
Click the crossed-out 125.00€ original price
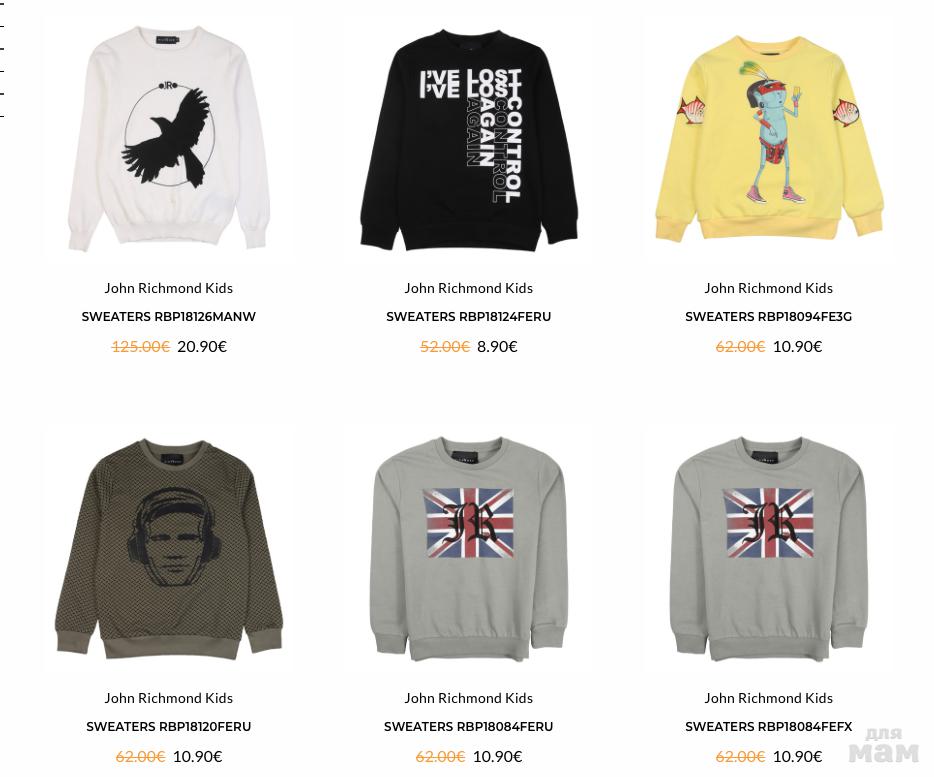tap(141, 347)
